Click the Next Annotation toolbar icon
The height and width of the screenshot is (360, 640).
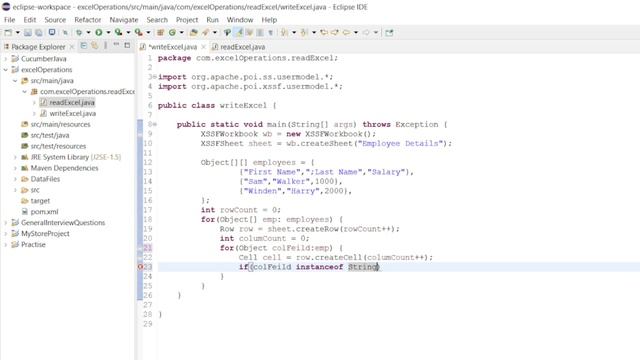click(284, 32)
